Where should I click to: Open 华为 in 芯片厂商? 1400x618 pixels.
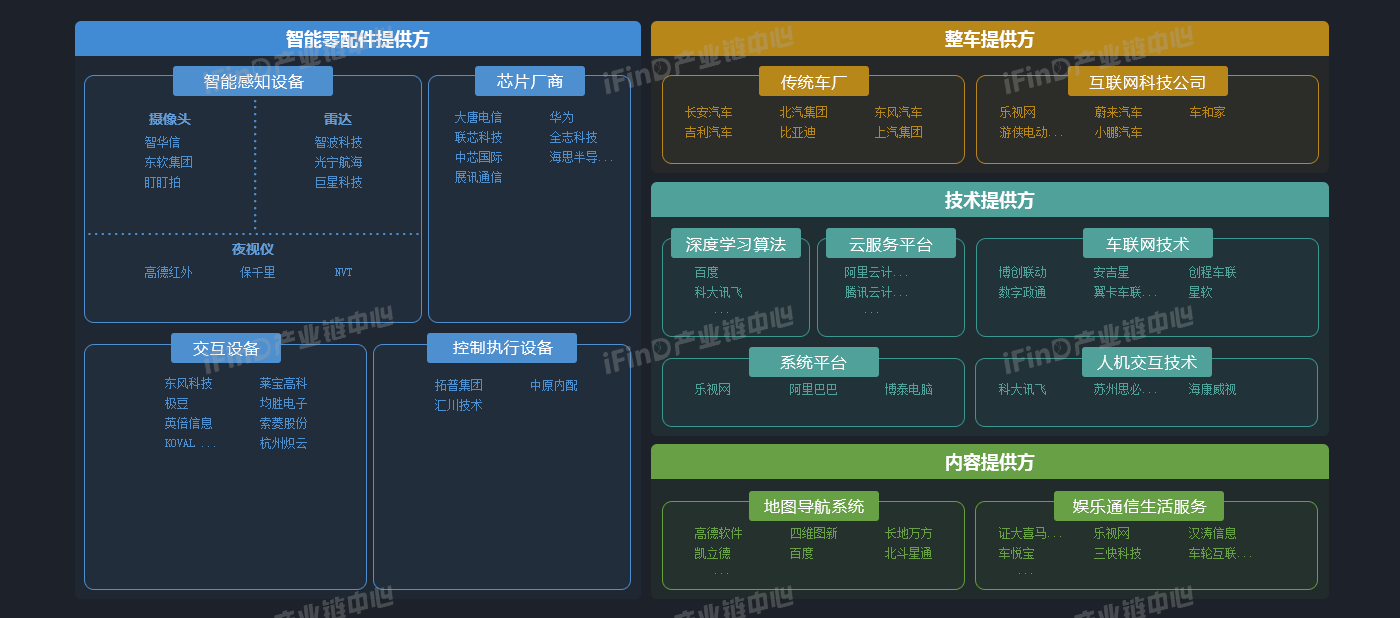(x=561, y=117)
